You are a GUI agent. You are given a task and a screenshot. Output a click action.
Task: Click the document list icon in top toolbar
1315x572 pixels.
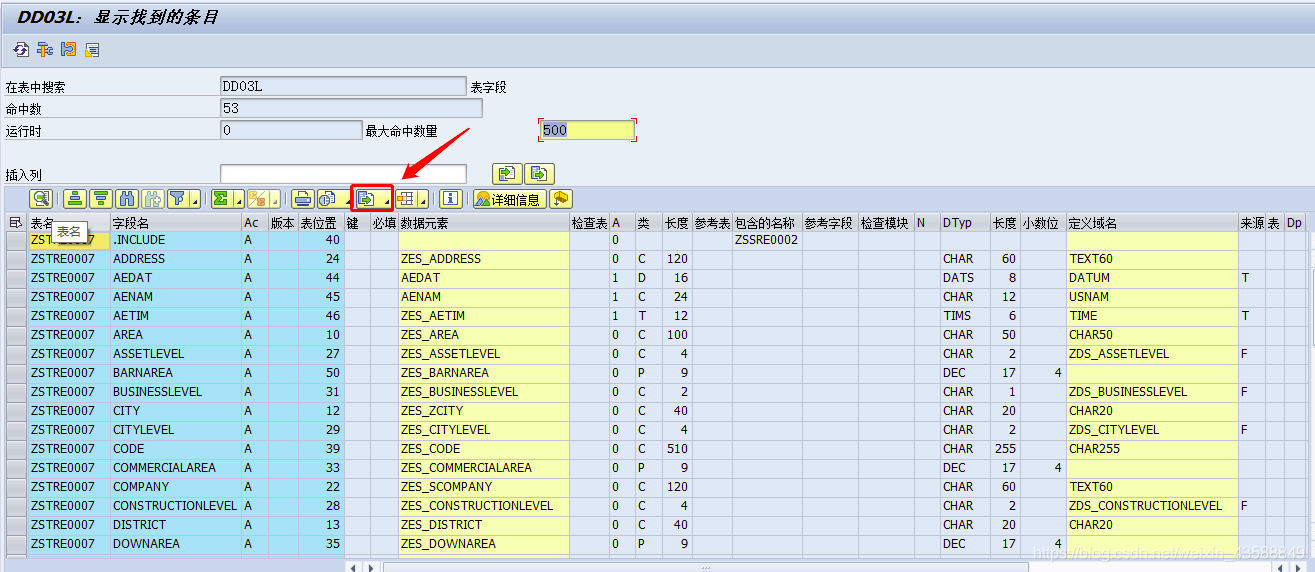pos(92,49)
